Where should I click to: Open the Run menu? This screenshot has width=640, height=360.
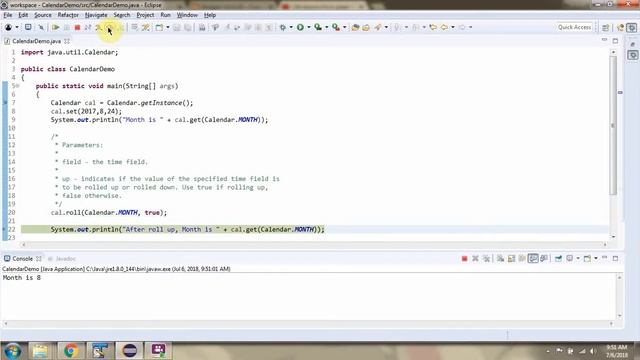coord(165,15)
